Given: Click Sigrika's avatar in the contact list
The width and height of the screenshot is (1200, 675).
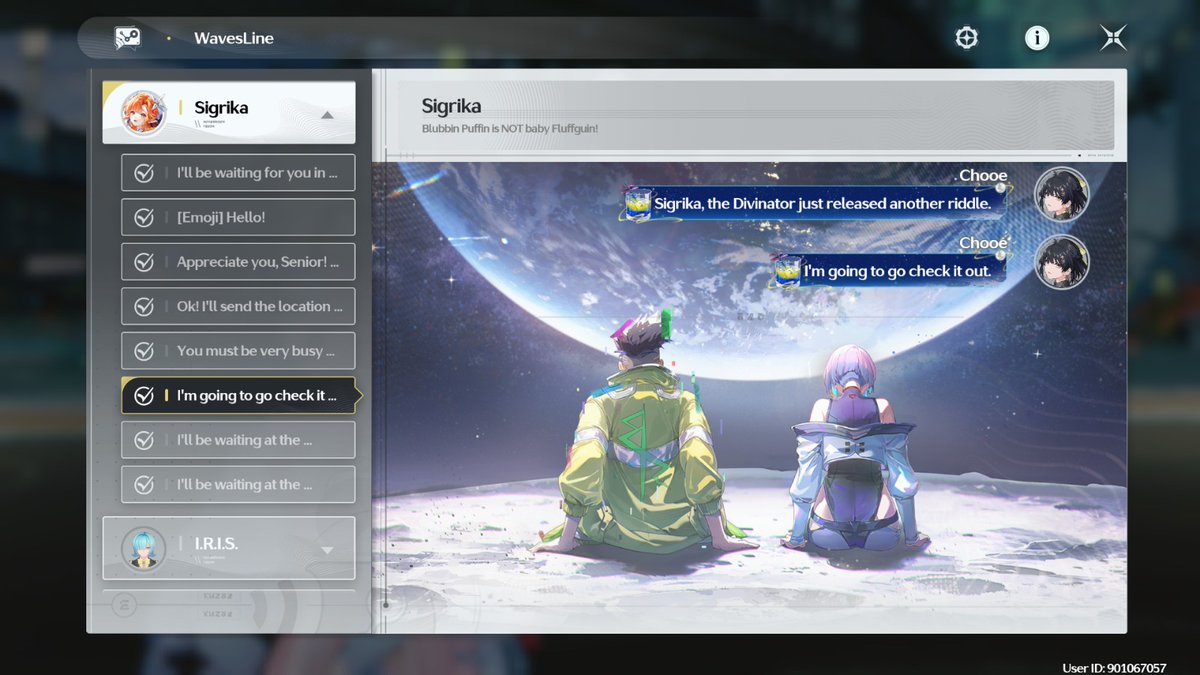Looking at the screenshot, I should click(x=143, y=112).
